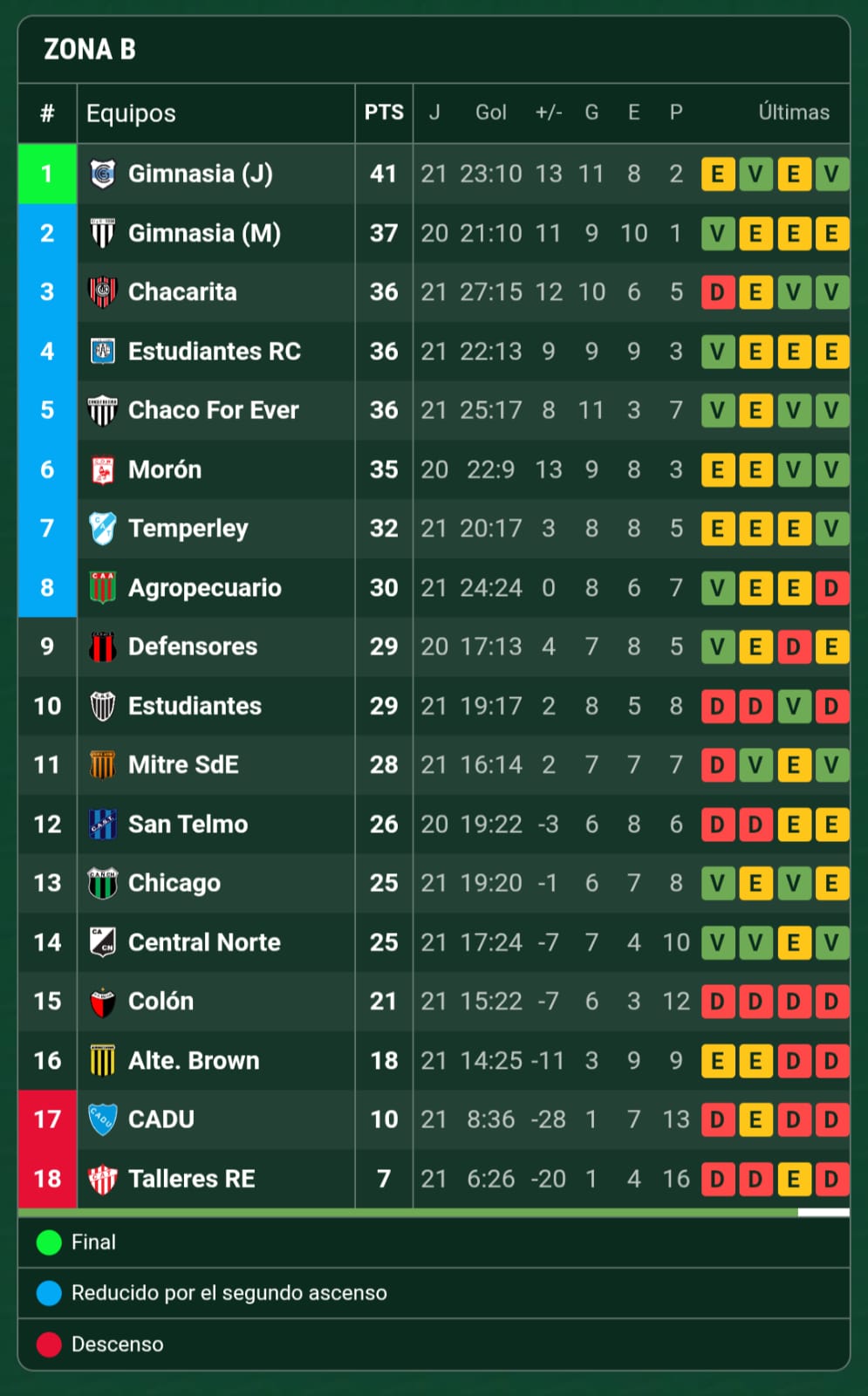Click the green Final legend dot

click(x=49, y=1242)
